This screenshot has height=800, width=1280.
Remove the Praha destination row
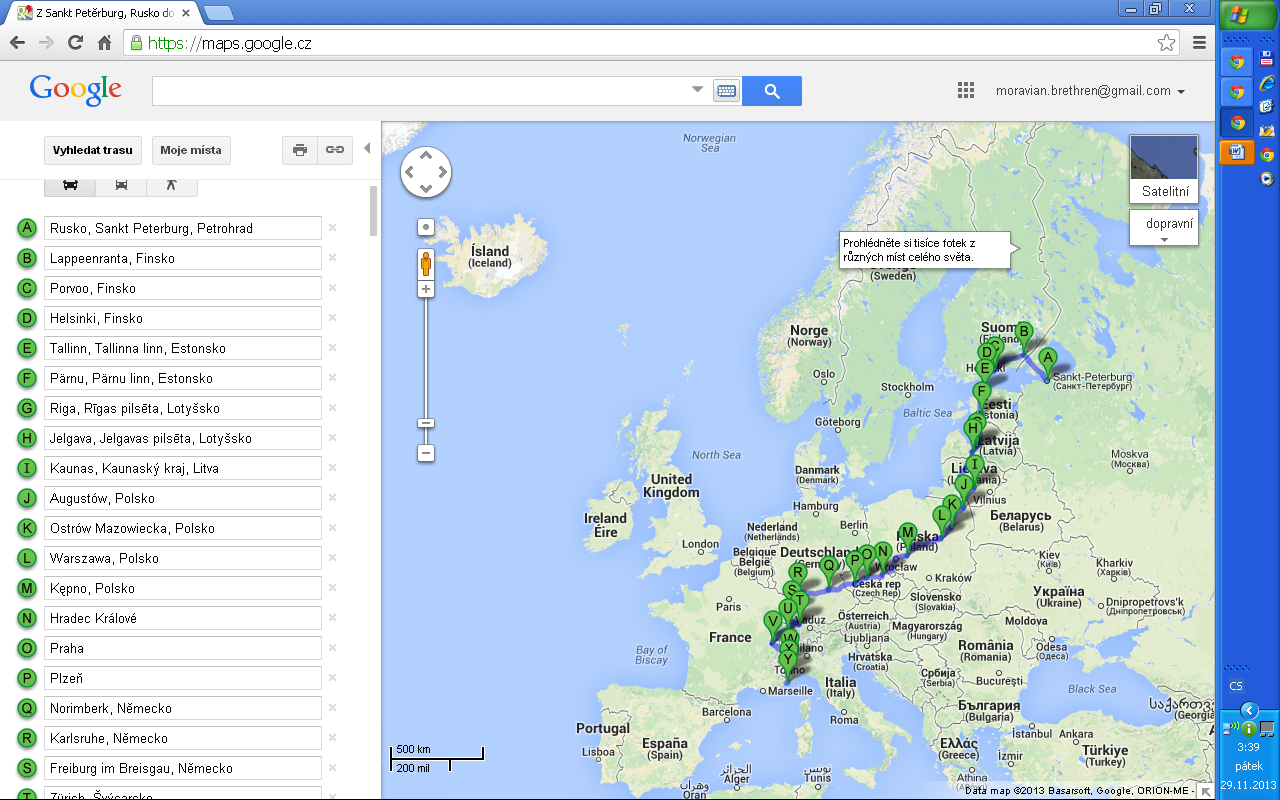click(x=332, y=648)
